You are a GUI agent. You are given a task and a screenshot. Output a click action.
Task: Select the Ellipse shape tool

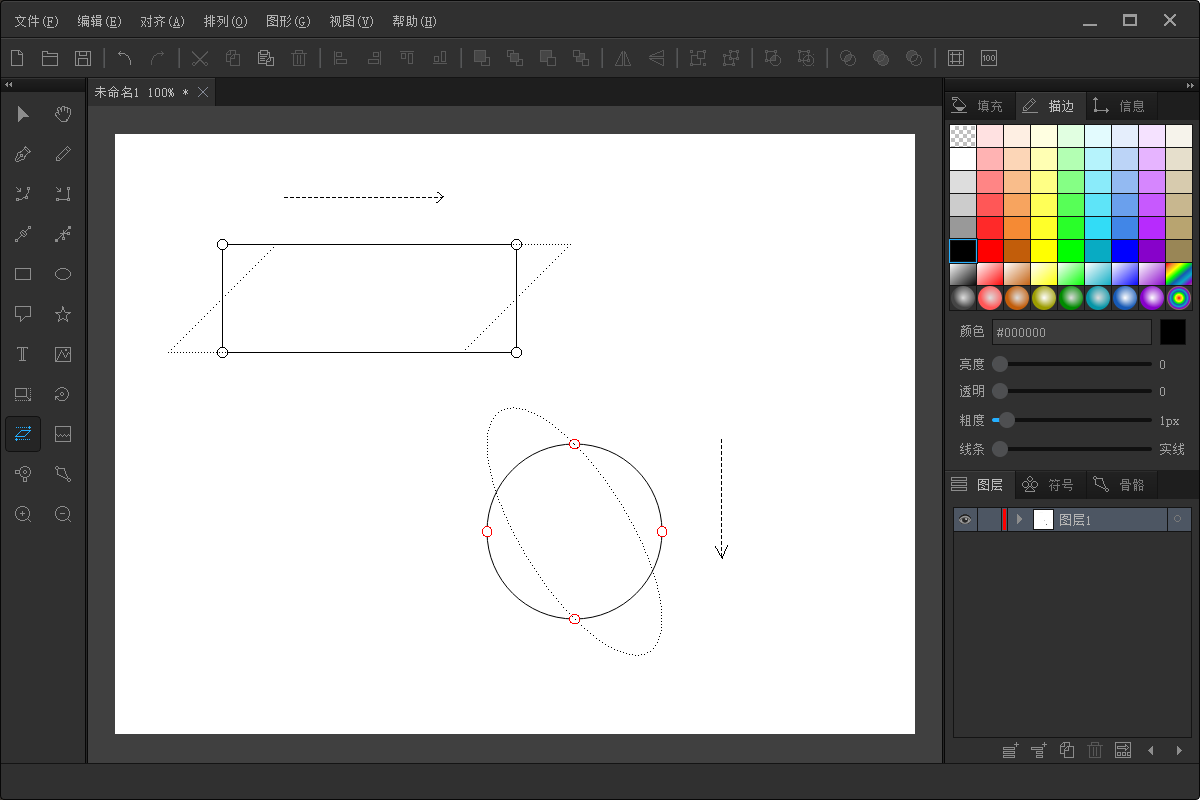point(63,274)
